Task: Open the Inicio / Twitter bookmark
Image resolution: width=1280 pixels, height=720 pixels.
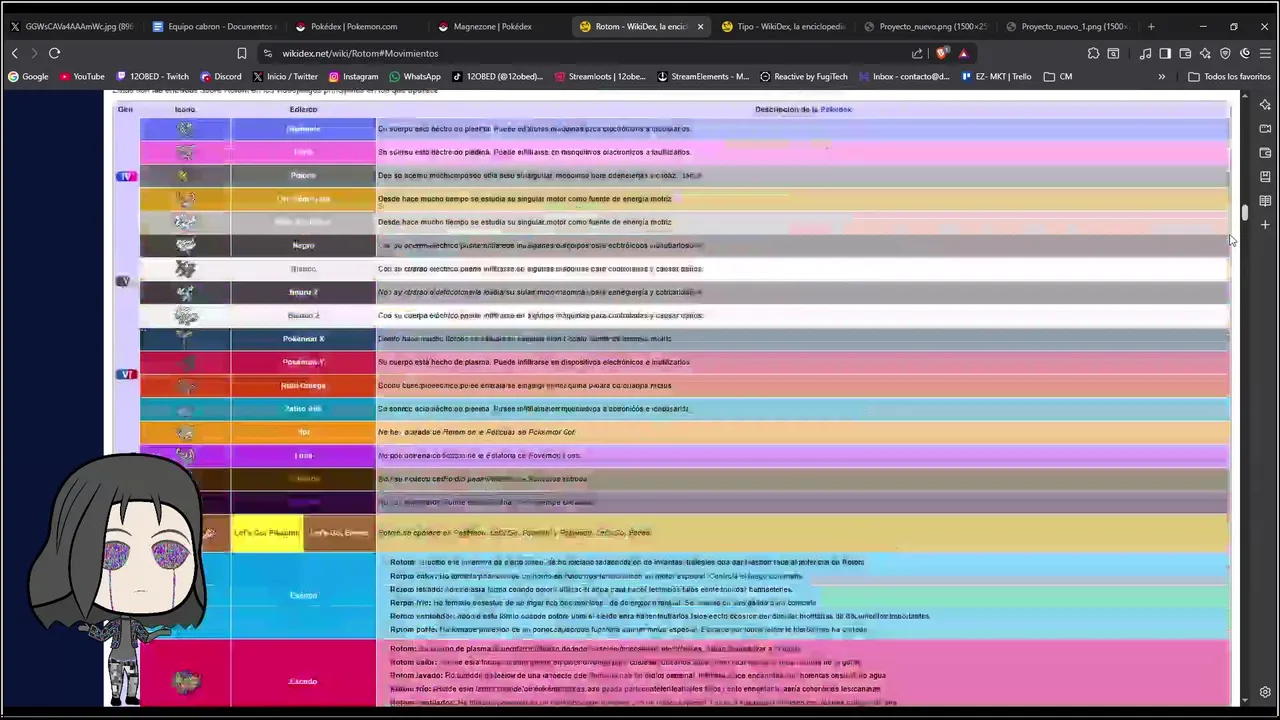Action: point(285,76)
